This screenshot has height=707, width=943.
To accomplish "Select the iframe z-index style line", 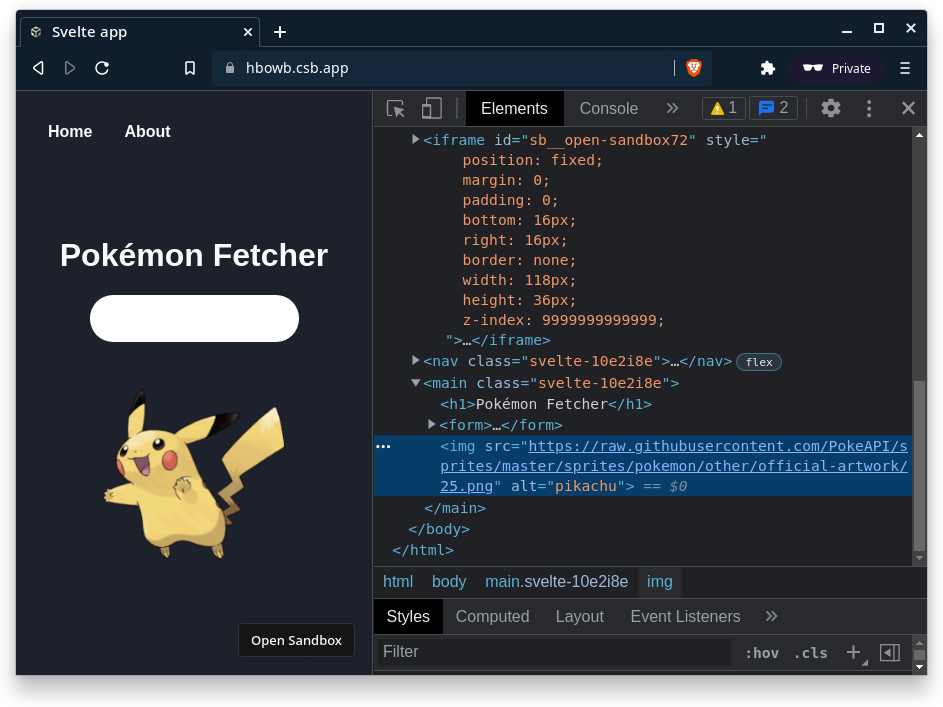I will click(563, 320).
